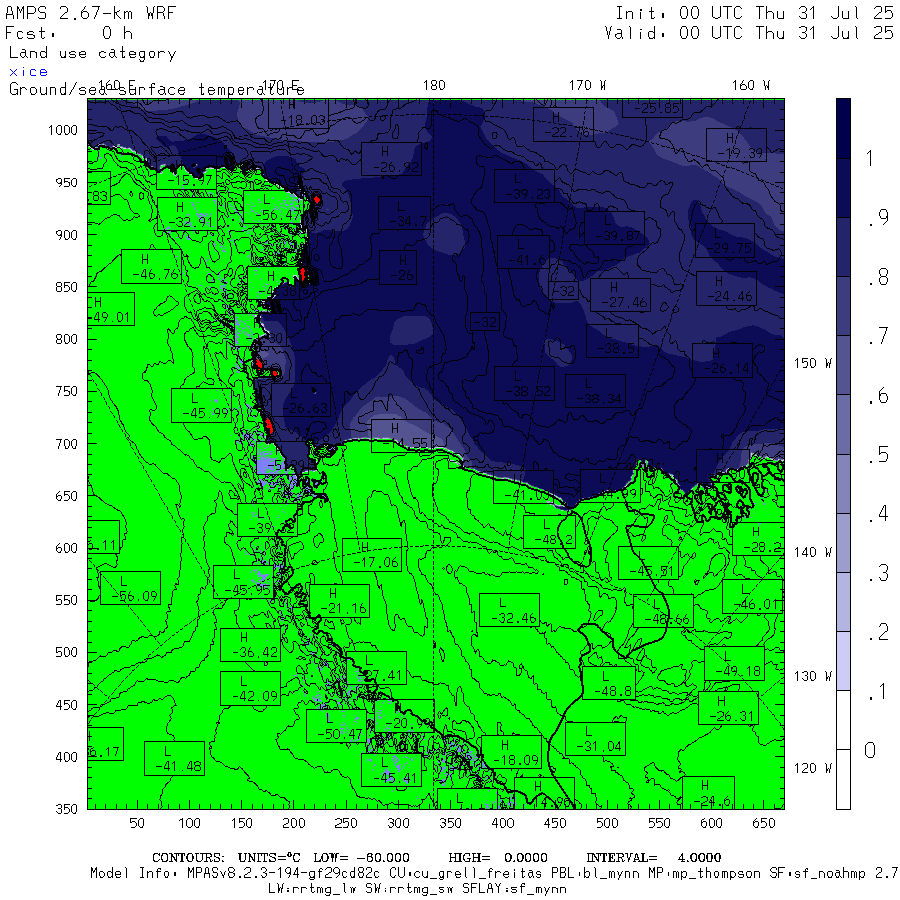Click the 'H -19.39' map label
Screen dimensions: 900x900
point(736,145)
